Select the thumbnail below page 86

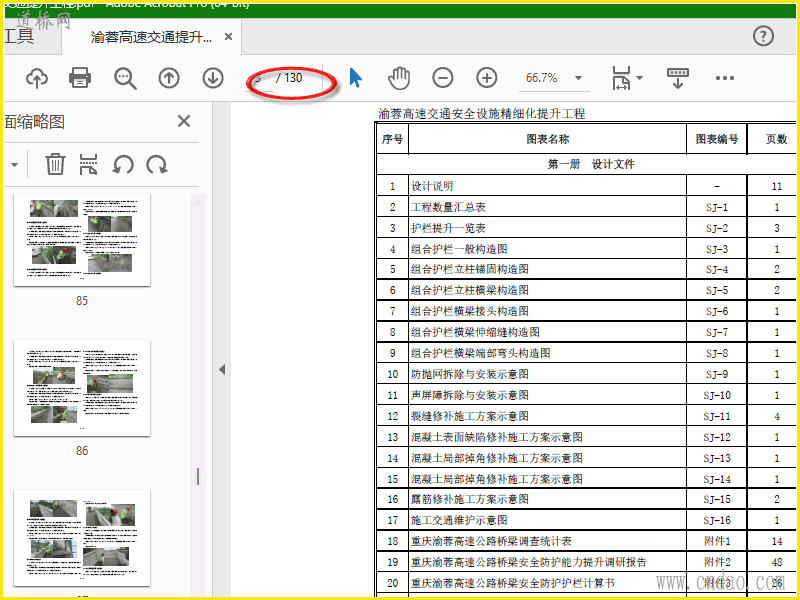[x=82, y=538]
